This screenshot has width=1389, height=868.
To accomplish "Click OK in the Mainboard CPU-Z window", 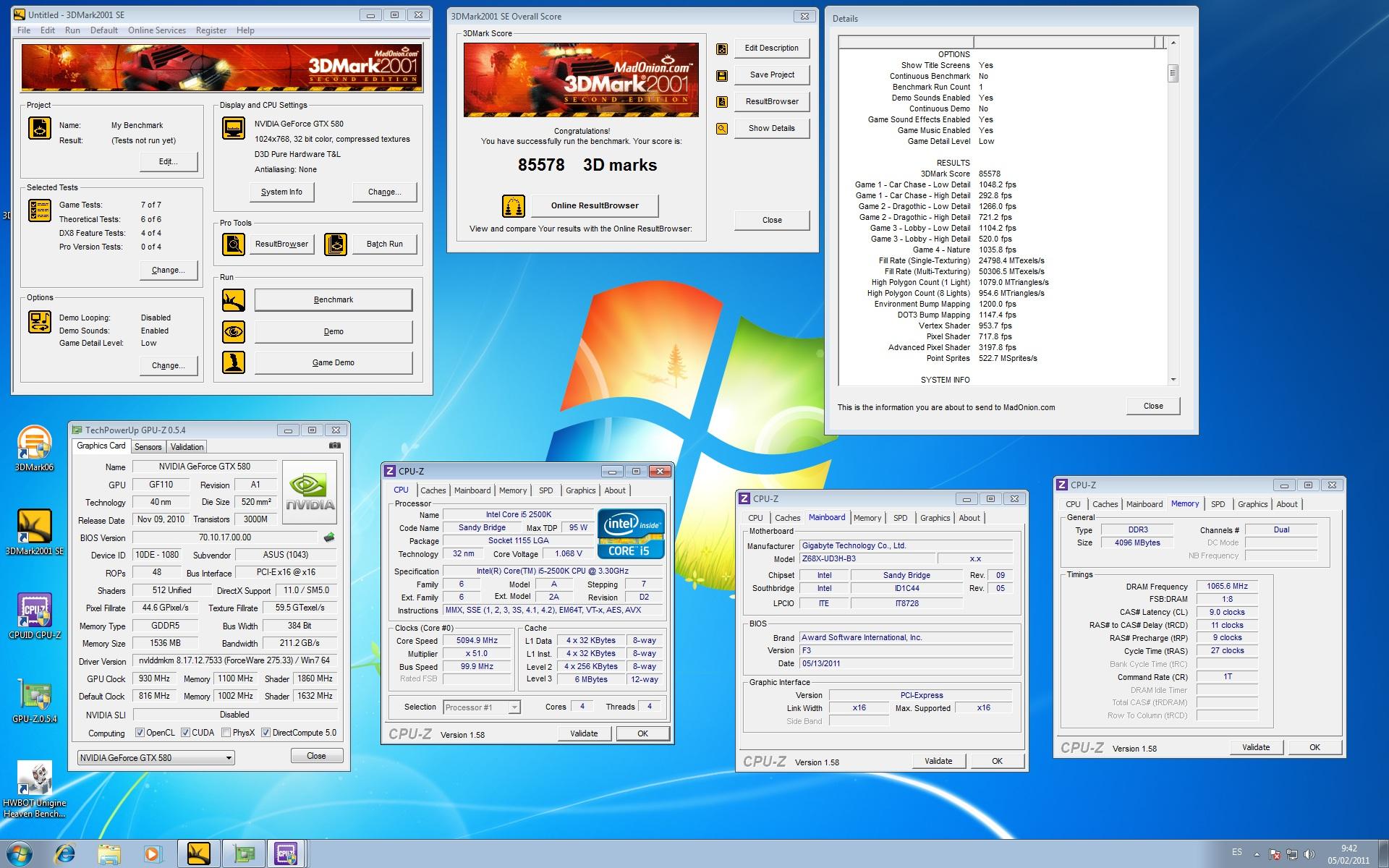I will (x=997, y=761).
